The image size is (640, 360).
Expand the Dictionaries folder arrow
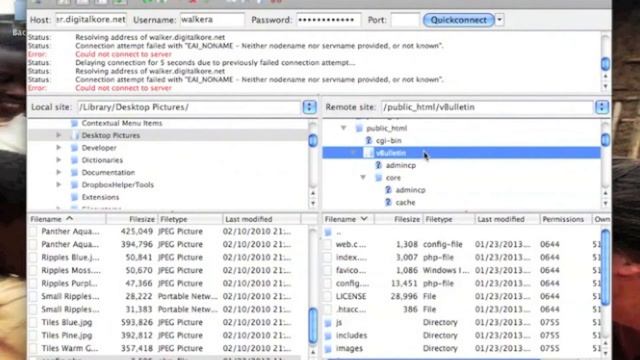pos(59,160)
